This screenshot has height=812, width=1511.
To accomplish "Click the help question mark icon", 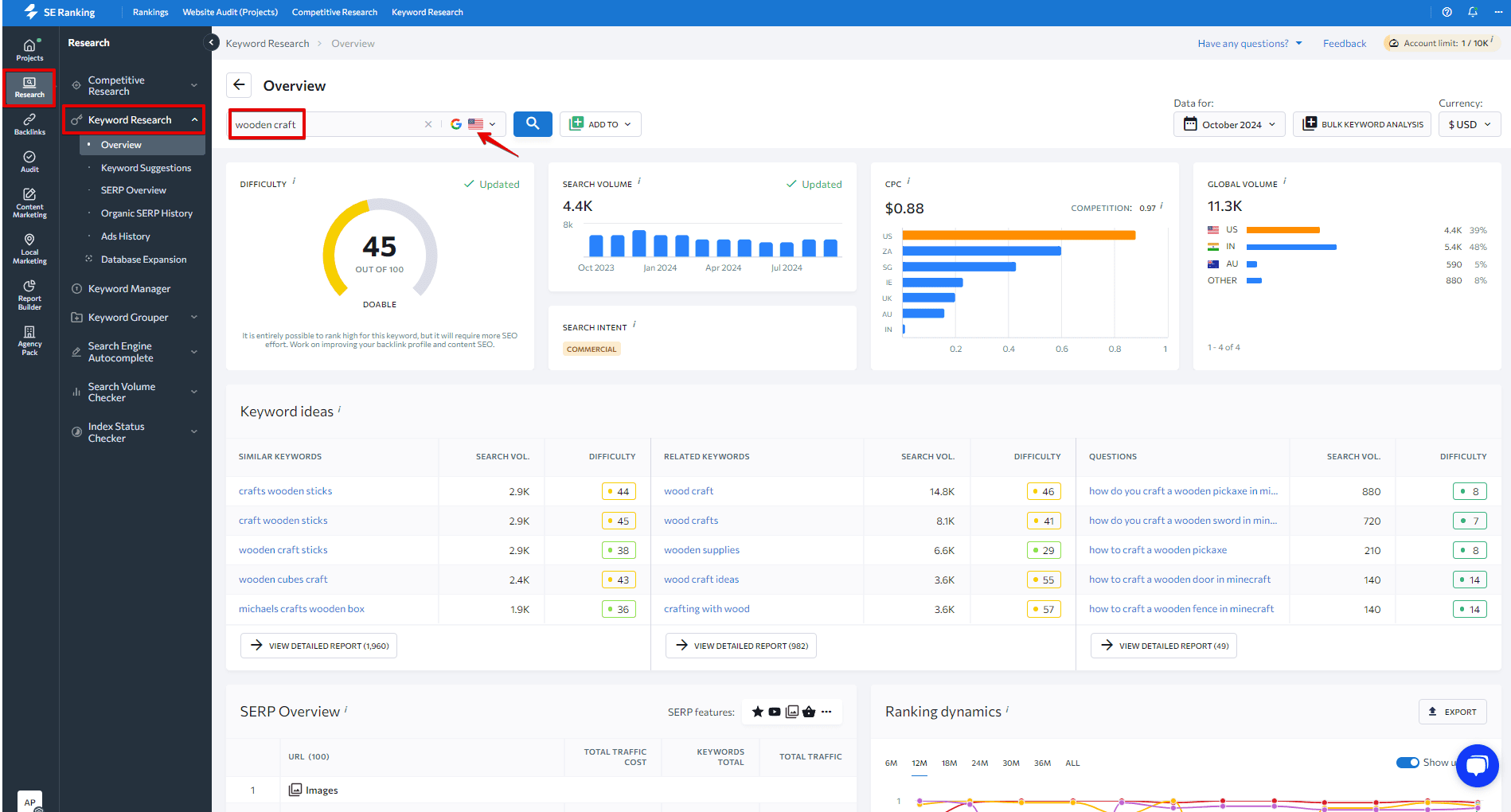I will pos(1447,12).
